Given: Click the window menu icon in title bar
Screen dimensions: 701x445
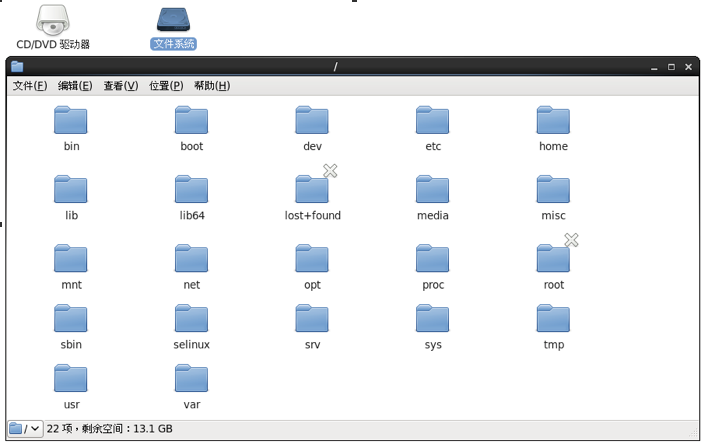Looking at the screenshot, I should (x=17, y=67).
